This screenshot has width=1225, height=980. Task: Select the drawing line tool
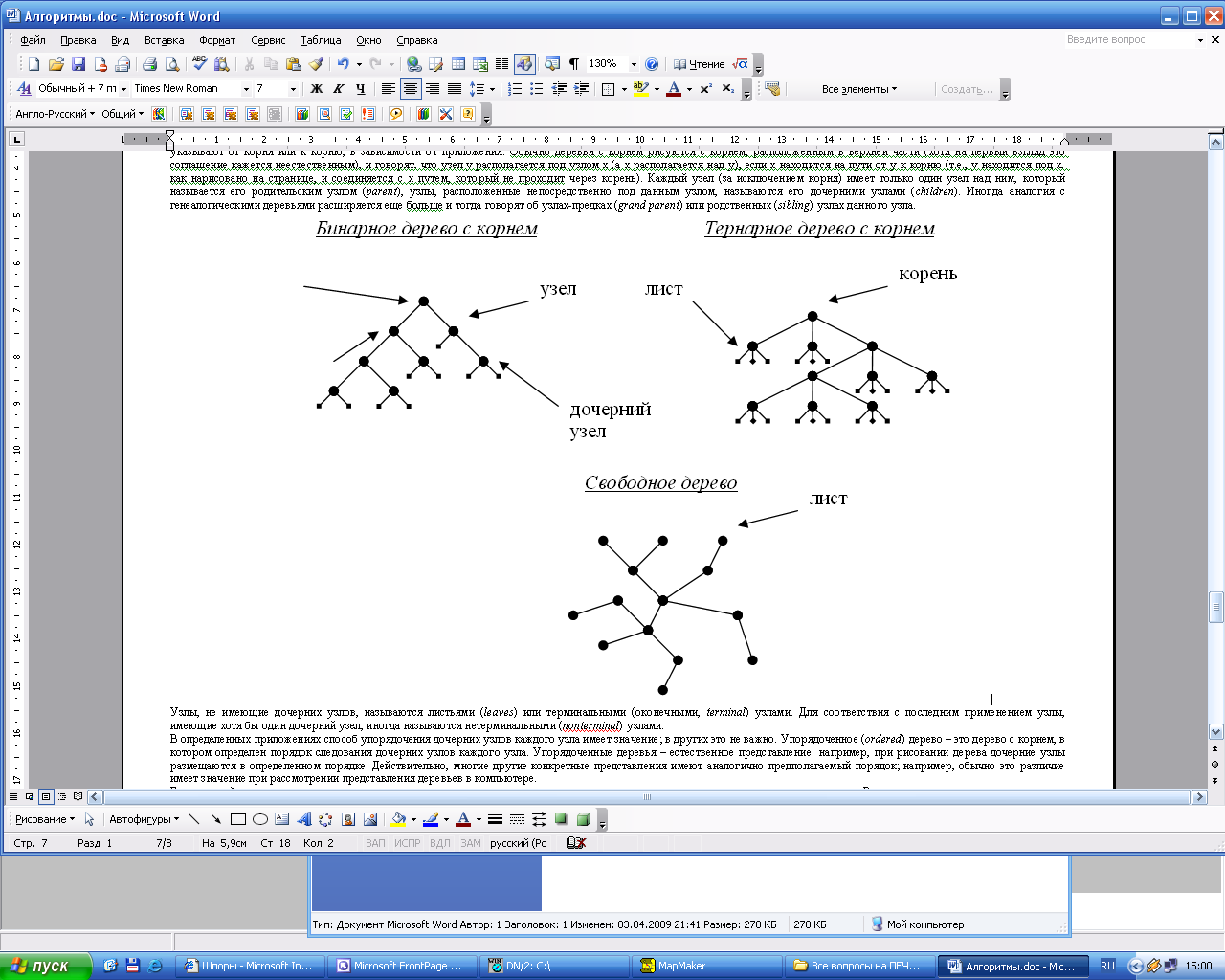tap(194, 819)
